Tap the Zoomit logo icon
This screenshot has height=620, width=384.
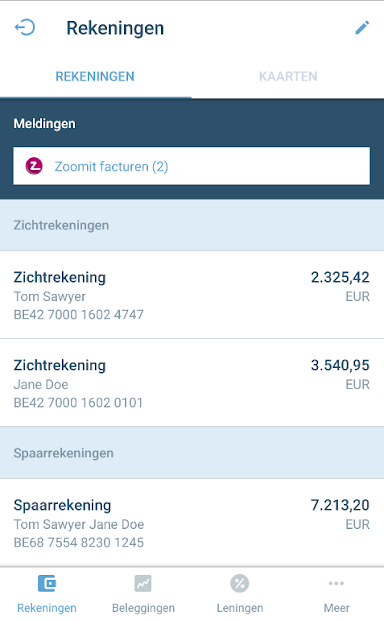click(34, 166)
